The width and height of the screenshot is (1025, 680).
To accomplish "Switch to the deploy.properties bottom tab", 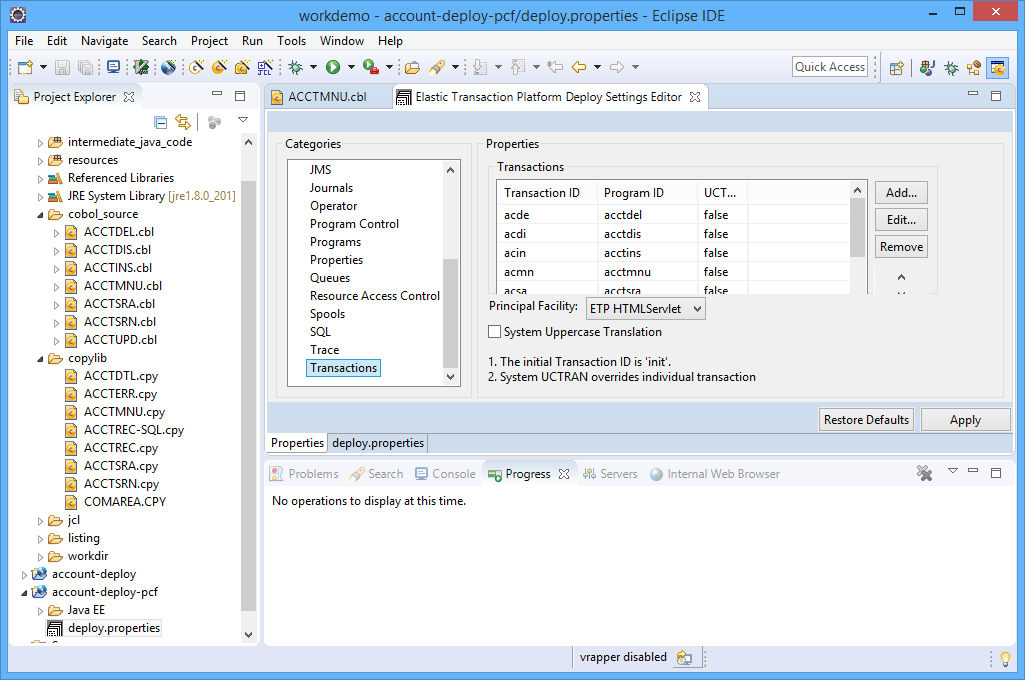I will tap(378, 443).
